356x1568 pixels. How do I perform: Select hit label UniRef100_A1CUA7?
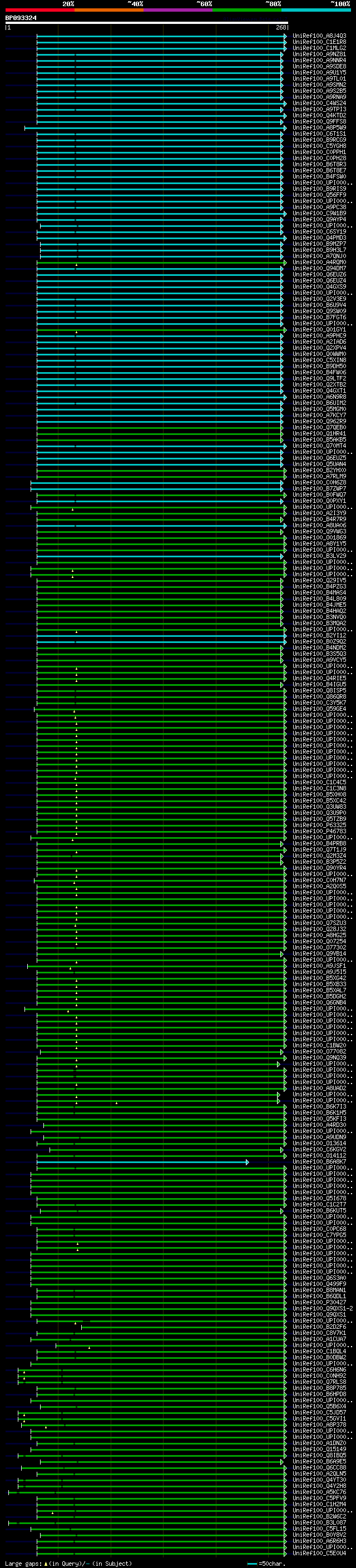[x=319, y=1339]
